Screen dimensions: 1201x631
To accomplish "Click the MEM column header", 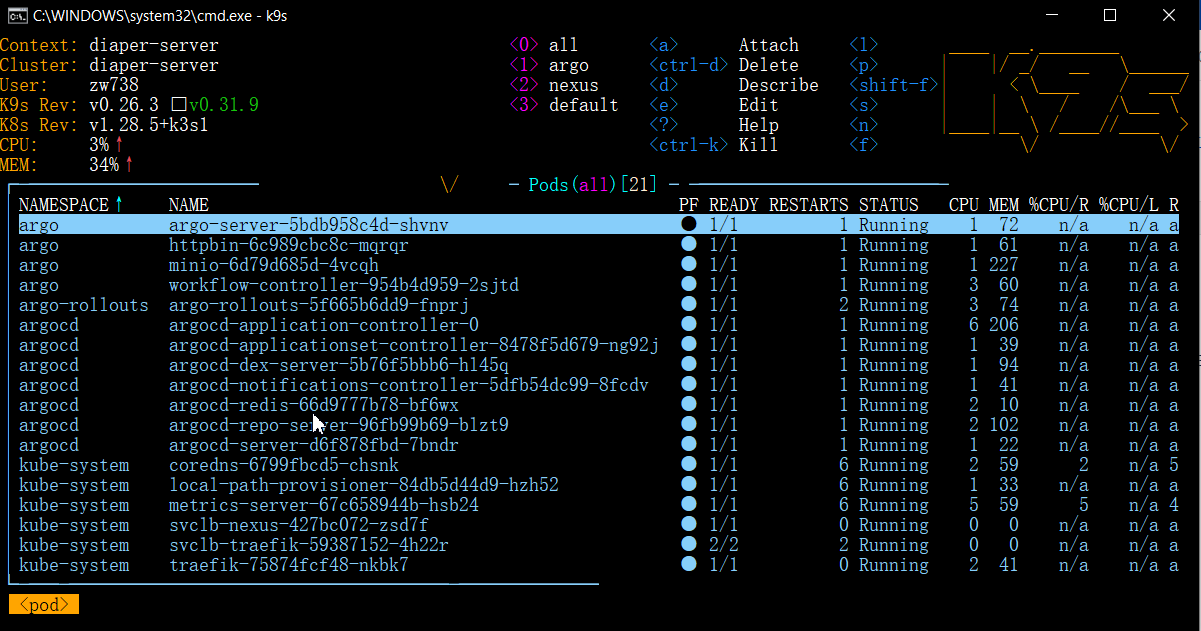I will pyautogui.click(x=1004, y=205).
